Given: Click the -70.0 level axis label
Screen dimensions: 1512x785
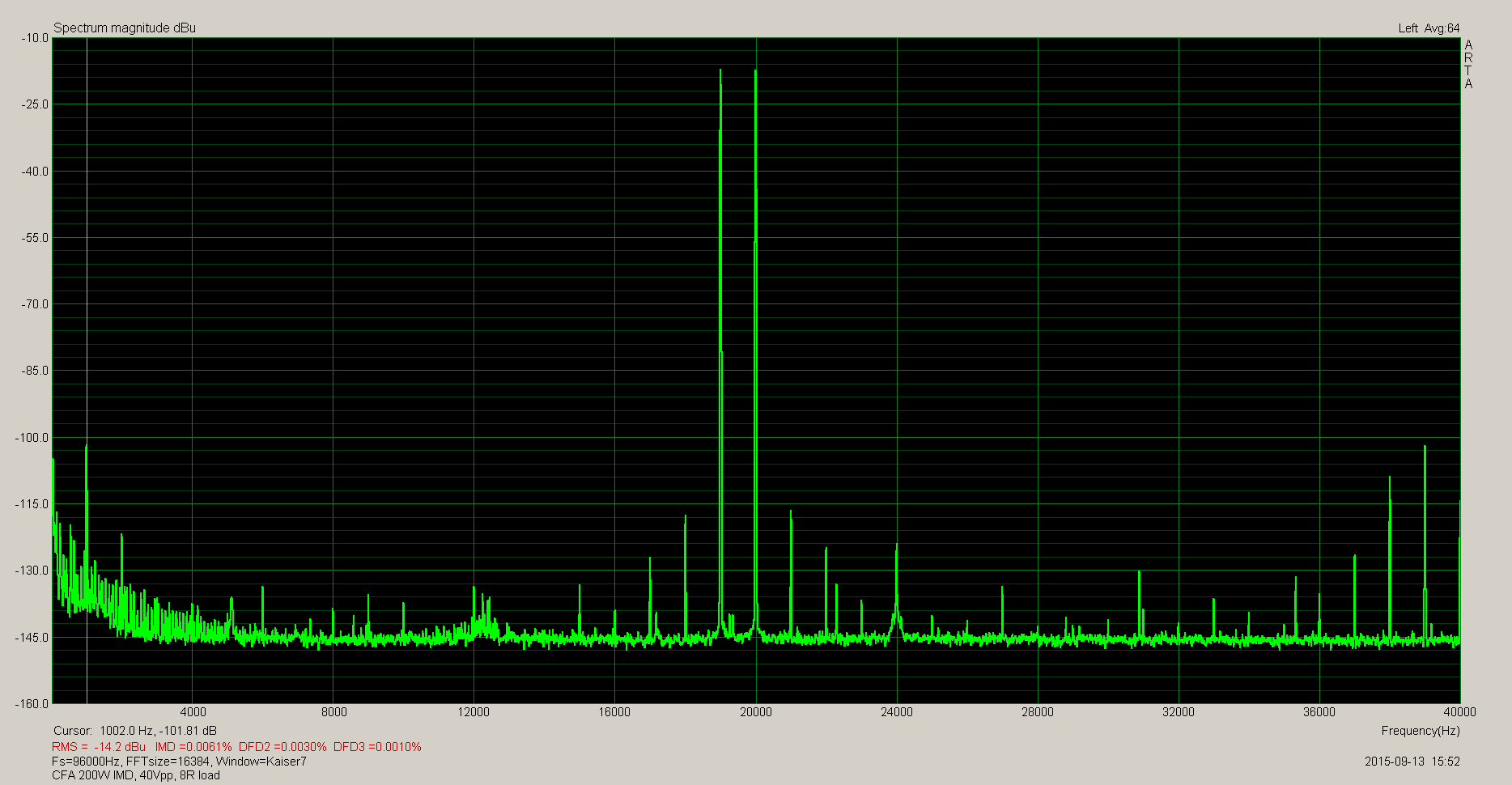Looking at the screenshot, I should tap(34, 304).
